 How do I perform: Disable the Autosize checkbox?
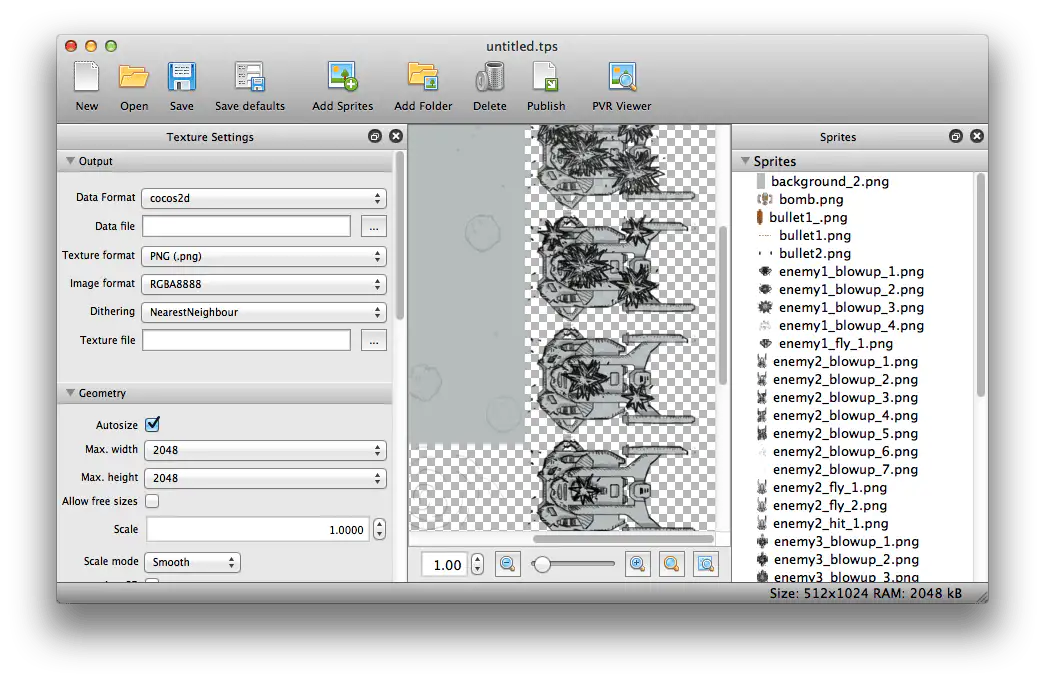(x=153, y=424)
